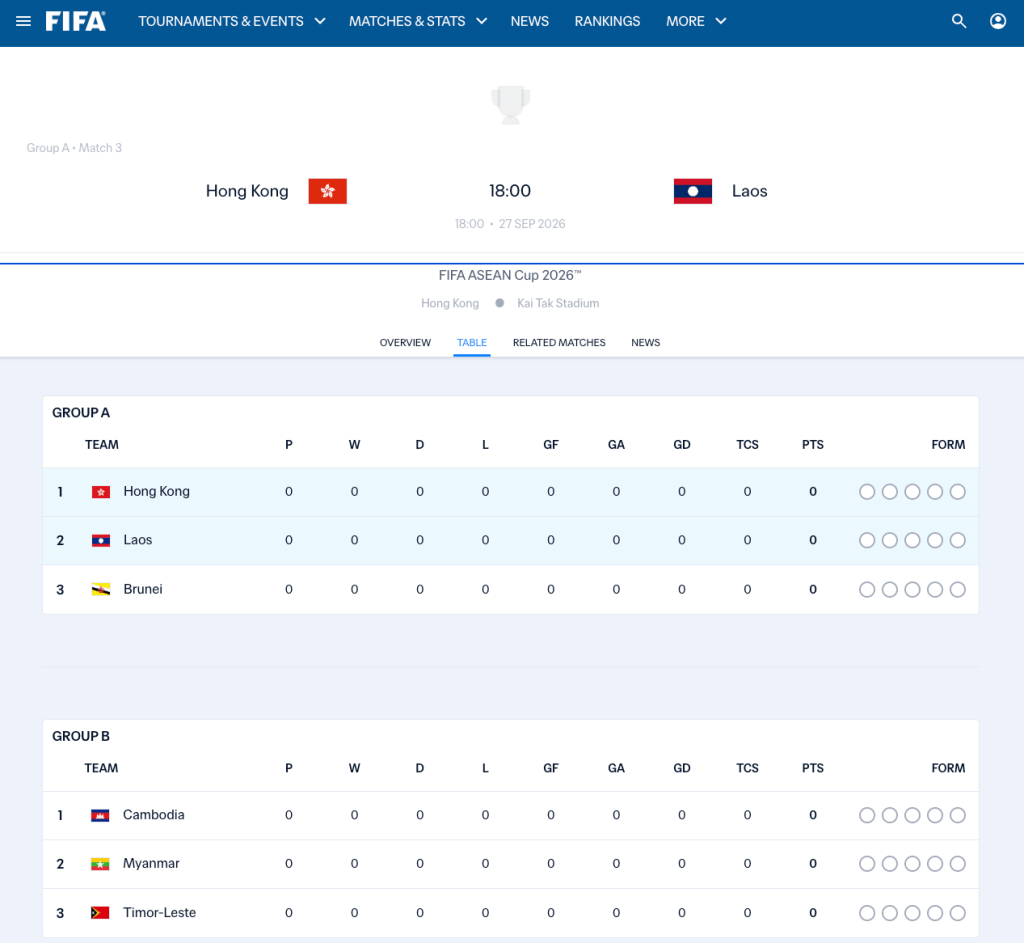Screen dimensions: 1024x943
Task: Click the grey trophy icon
Action: 511,104
